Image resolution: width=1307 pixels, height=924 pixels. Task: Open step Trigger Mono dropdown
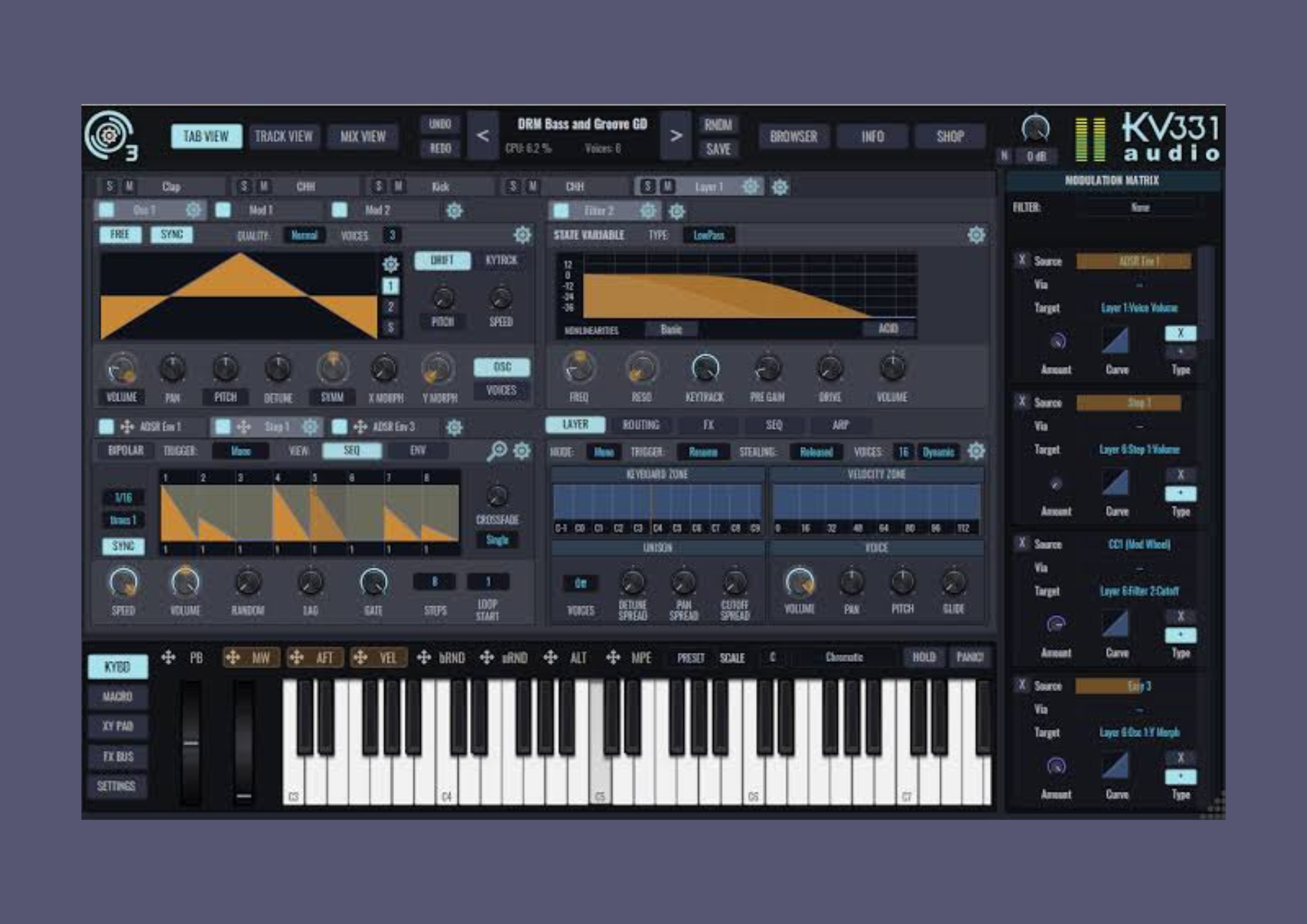click(241, 451)
